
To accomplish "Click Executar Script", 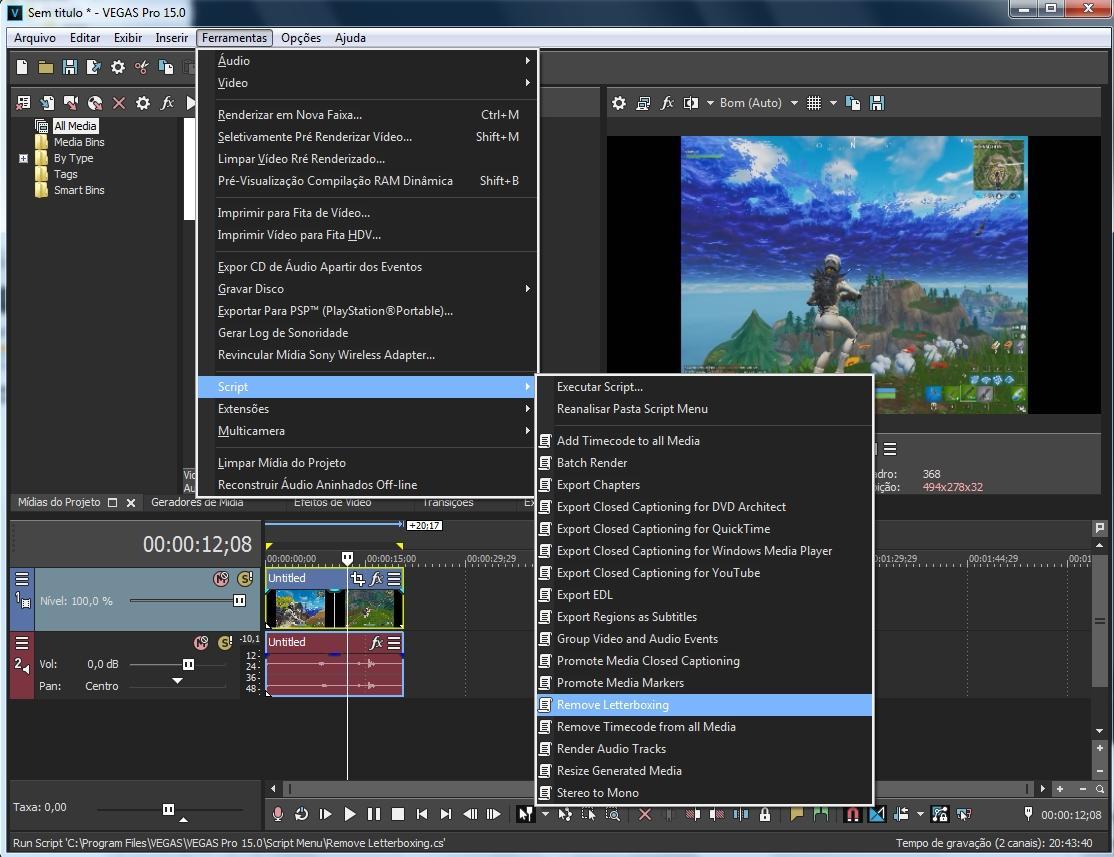I will coord(705,387).
